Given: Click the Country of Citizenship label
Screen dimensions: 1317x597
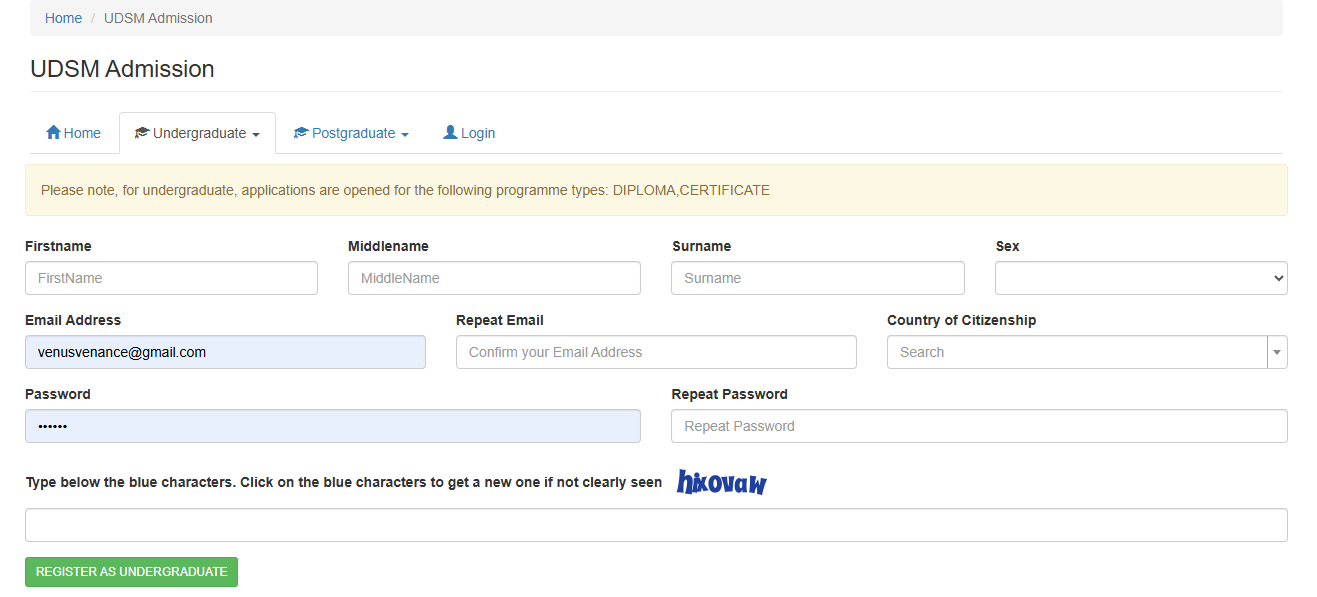Looking at the screenshot, I should point(961,320).
